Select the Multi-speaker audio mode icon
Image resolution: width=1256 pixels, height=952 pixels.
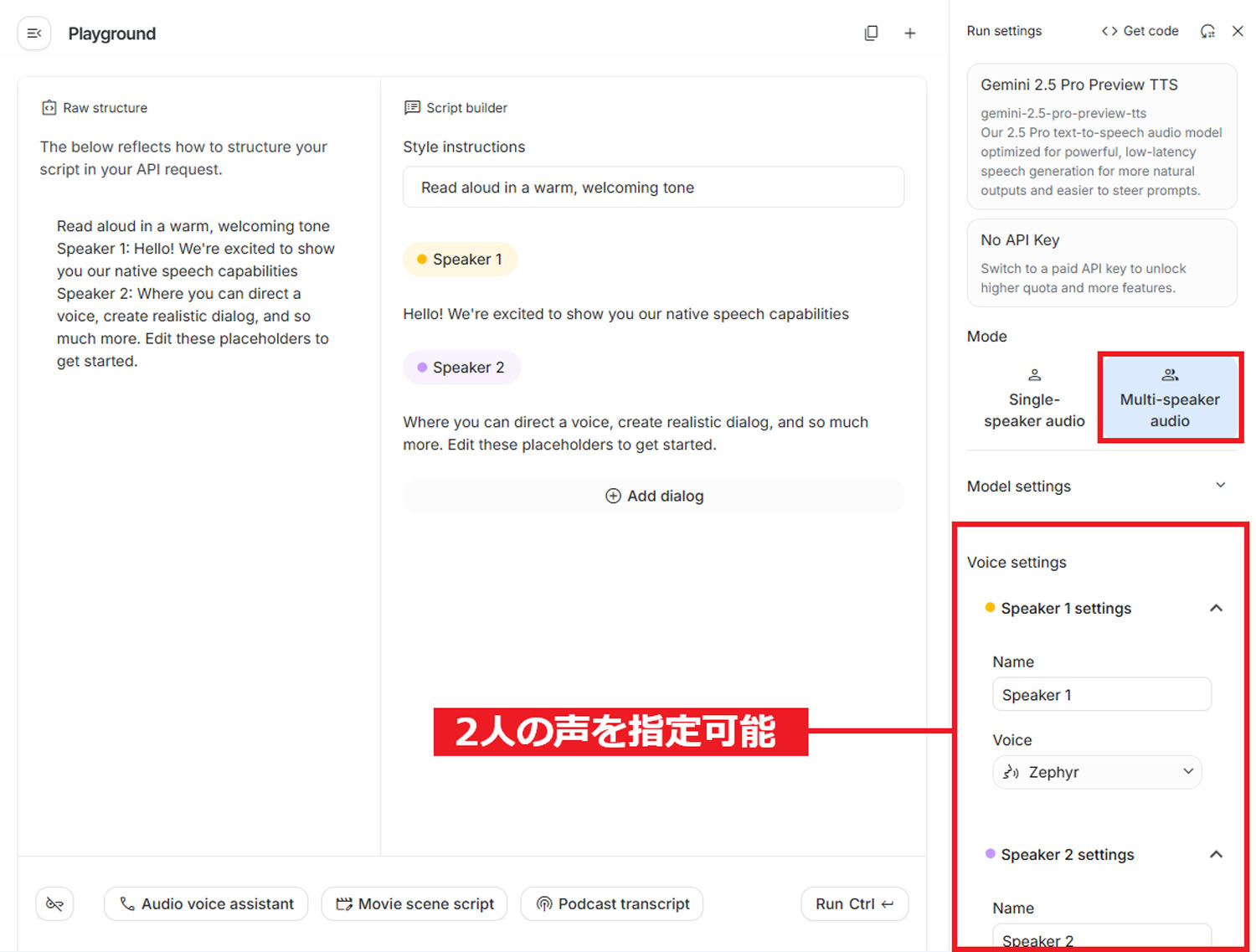point(1169,374)
